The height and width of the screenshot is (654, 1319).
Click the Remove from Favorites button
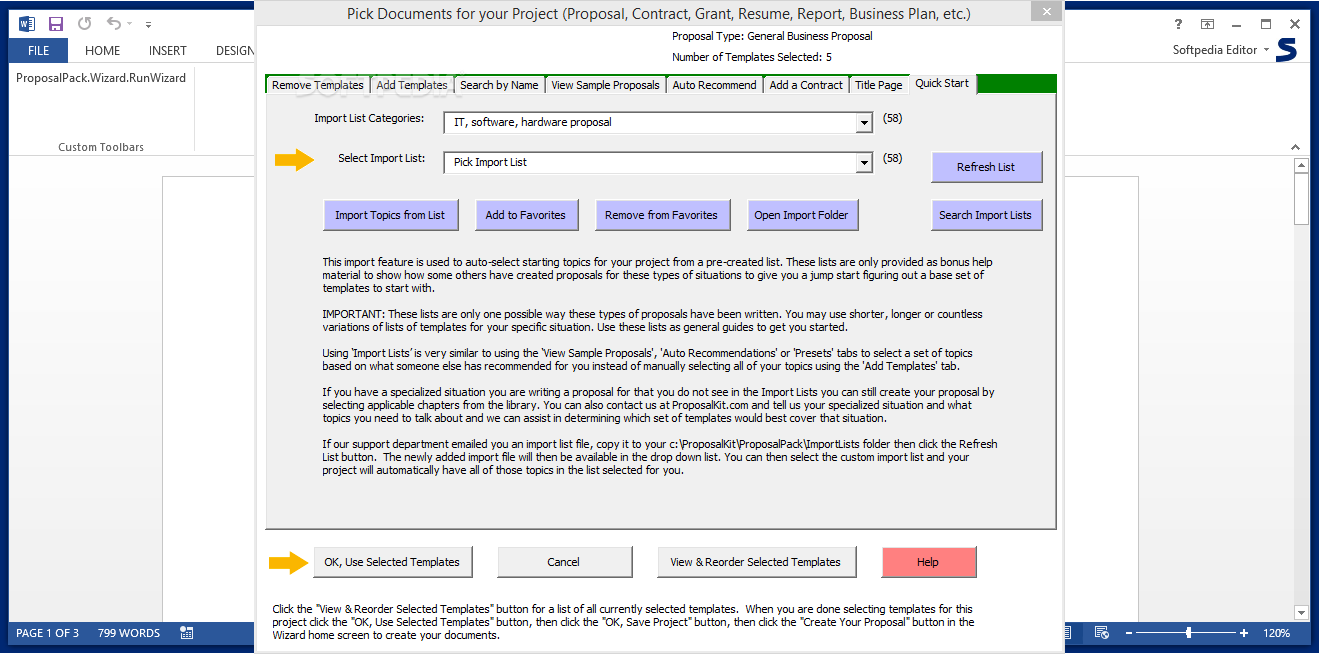[661, 215]
